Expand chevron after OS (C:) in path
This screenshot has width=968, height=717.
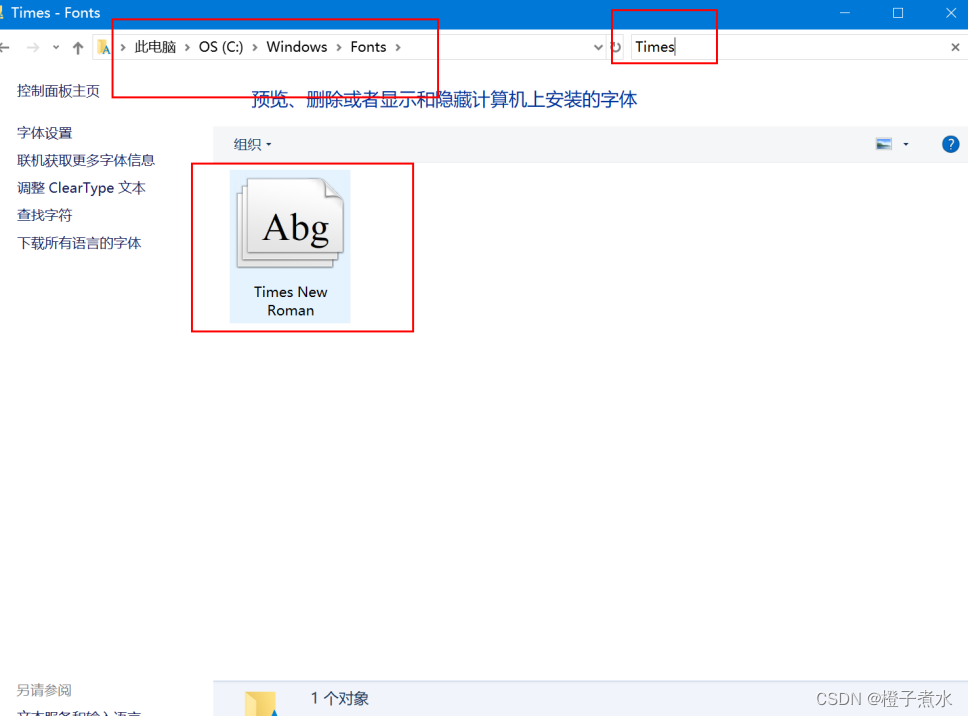tap(254, 48)
